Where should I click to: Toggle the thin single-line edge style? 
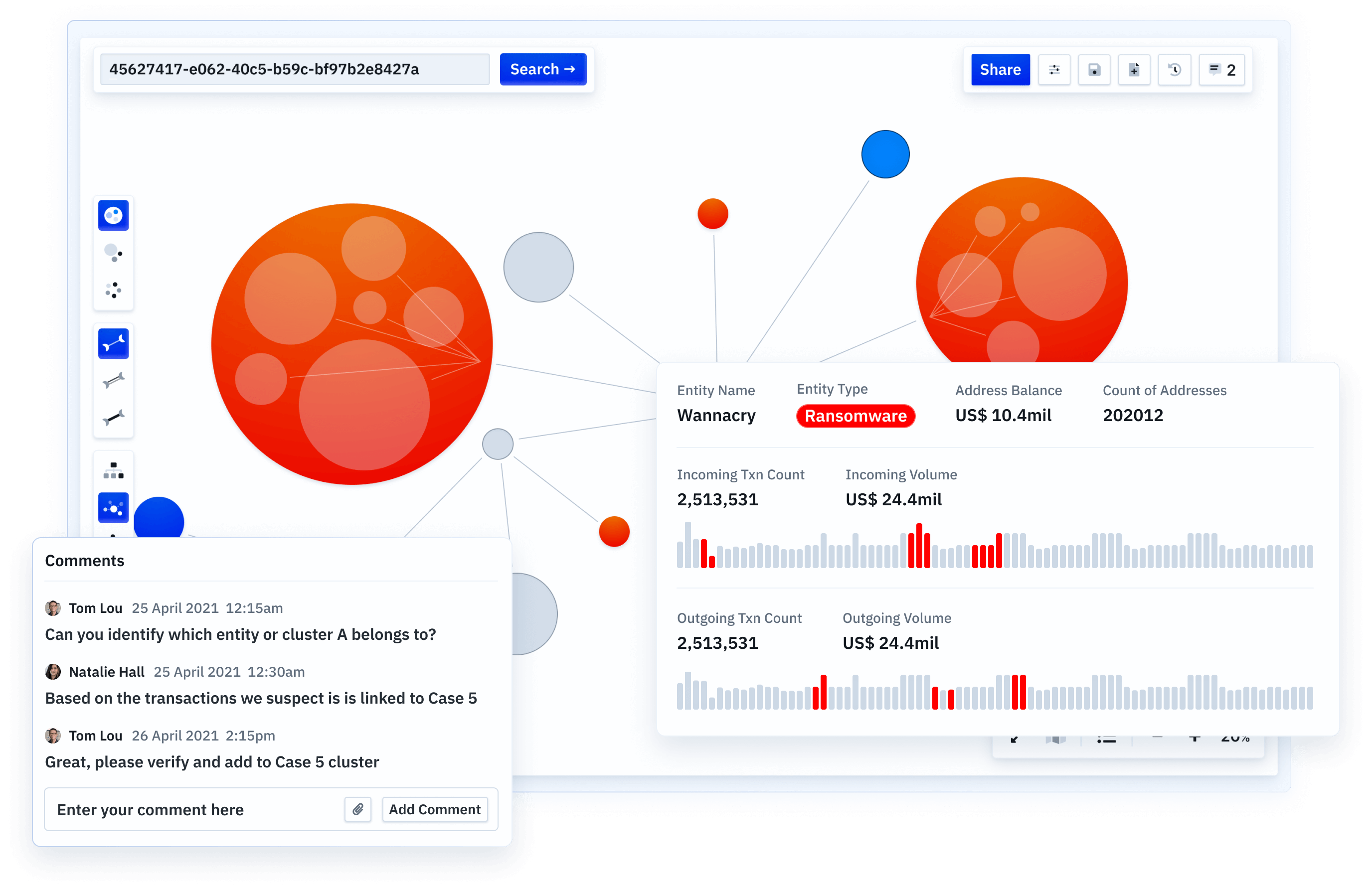coord(113,343)
